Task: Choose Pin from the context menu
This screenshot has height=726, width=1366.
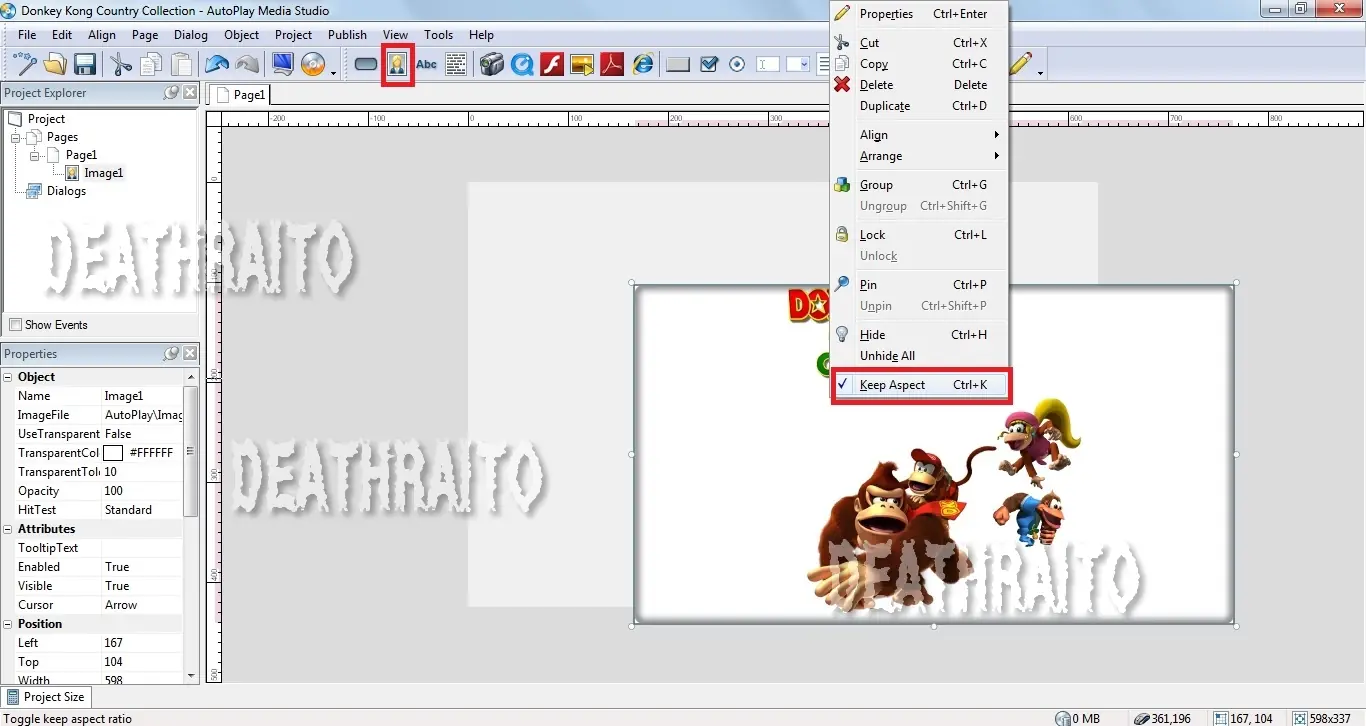Action: coord(920,285)
